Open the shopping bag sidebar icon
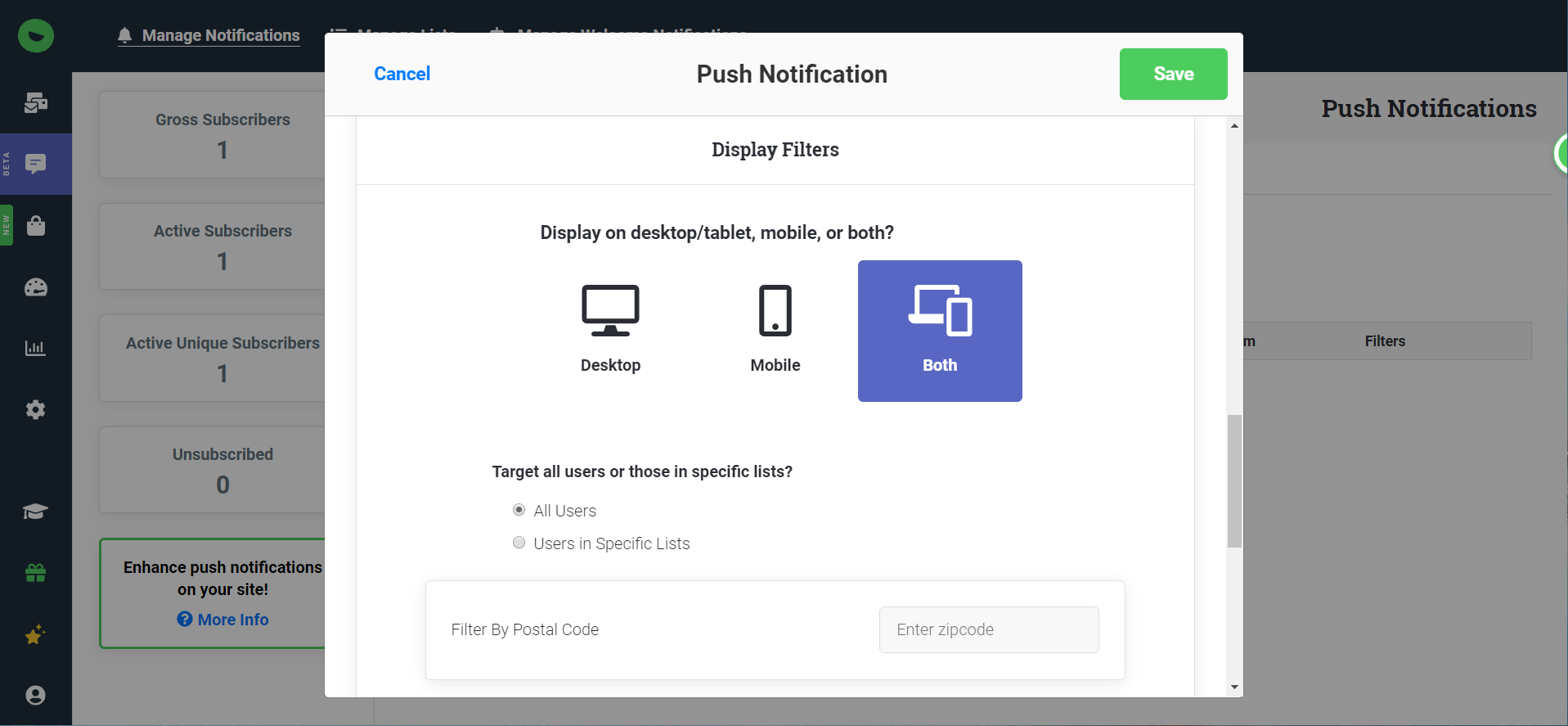Screen dimensions: 1568x726 36,225
